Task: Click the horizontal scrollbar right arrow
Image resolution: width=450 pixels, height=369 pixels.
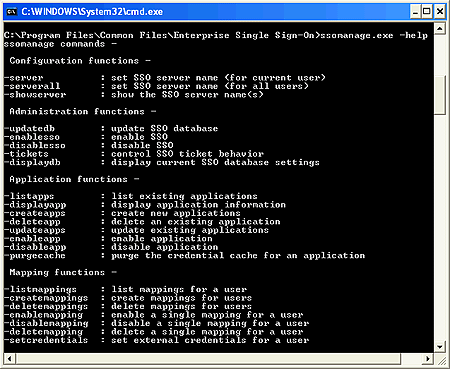Action: click(x=428, y=359)
